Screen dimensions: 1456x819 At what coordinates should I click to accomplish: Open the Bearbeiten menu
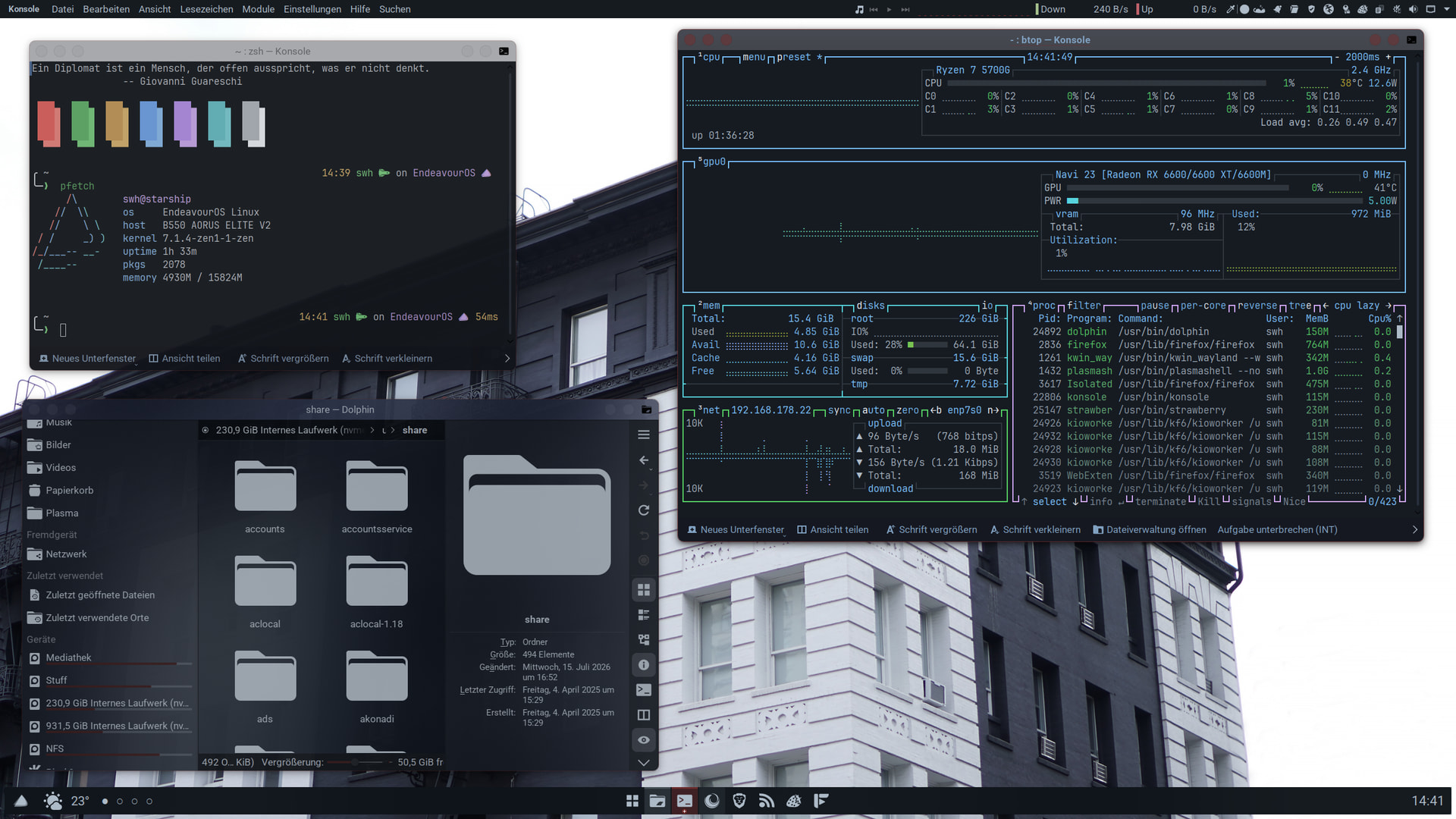click(x=106, y=9)
